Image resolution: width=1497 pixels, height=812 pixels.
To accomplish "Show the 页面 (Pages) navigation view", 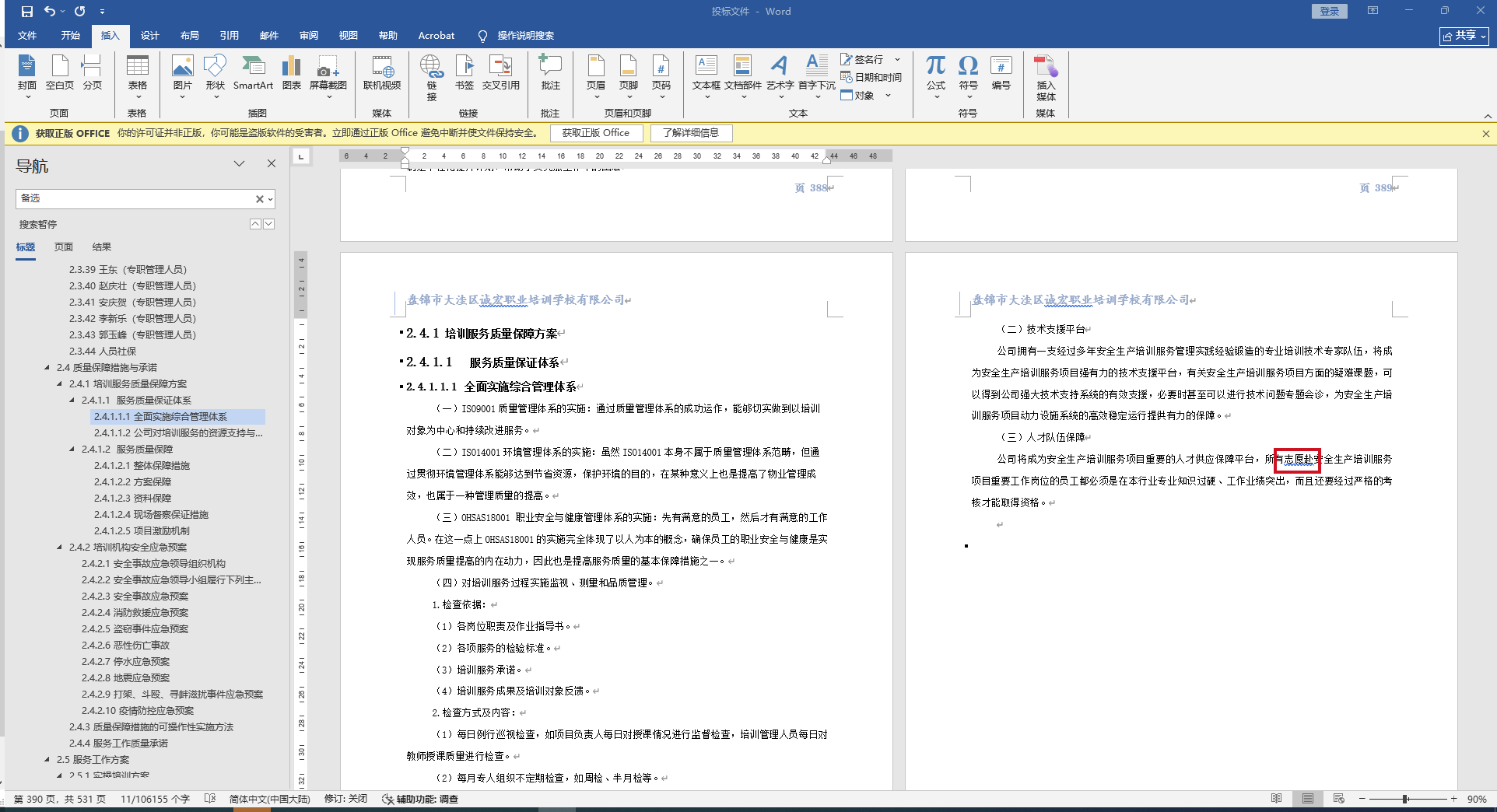I will [x=64, y=247].
